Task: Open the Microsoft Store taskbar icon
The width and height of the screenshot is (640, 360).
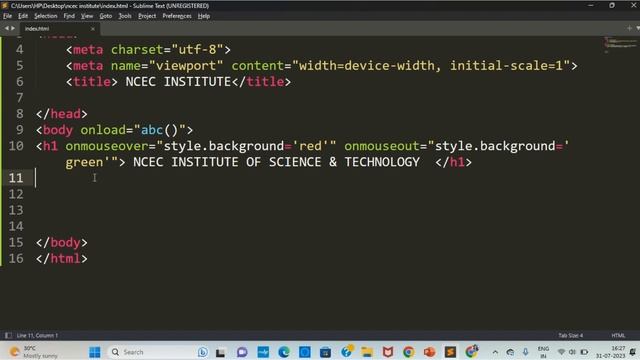Action: click(325, 352)
